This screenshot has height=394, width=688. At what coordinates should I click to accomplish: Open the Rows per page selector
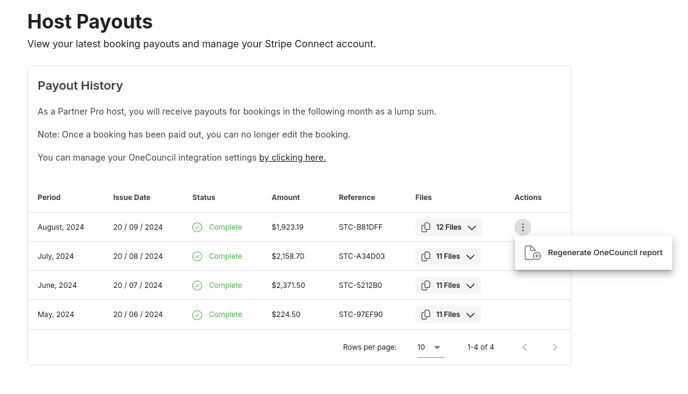click(x=430, y=347)
